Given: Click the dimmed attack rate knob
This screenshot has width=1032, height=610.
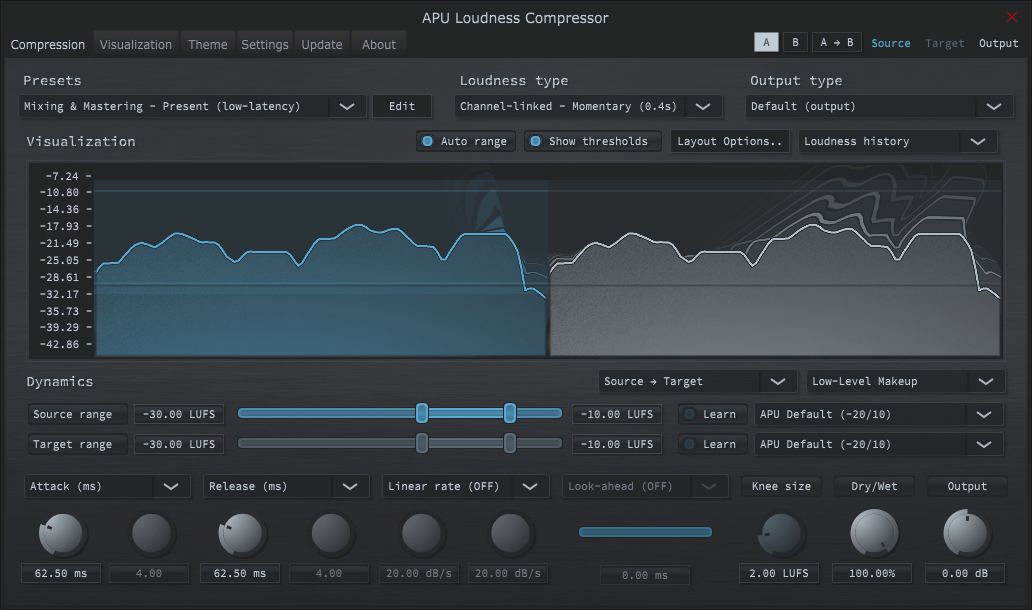Looking at the screenshot, I should tap(150, 533).
